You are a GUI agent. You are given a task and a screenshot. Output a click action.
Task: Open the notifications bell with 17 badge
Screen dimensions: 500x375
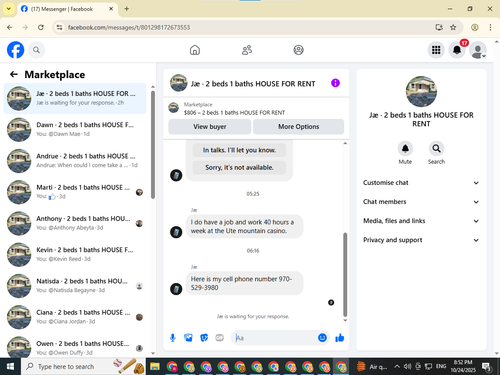pos(457,50)
